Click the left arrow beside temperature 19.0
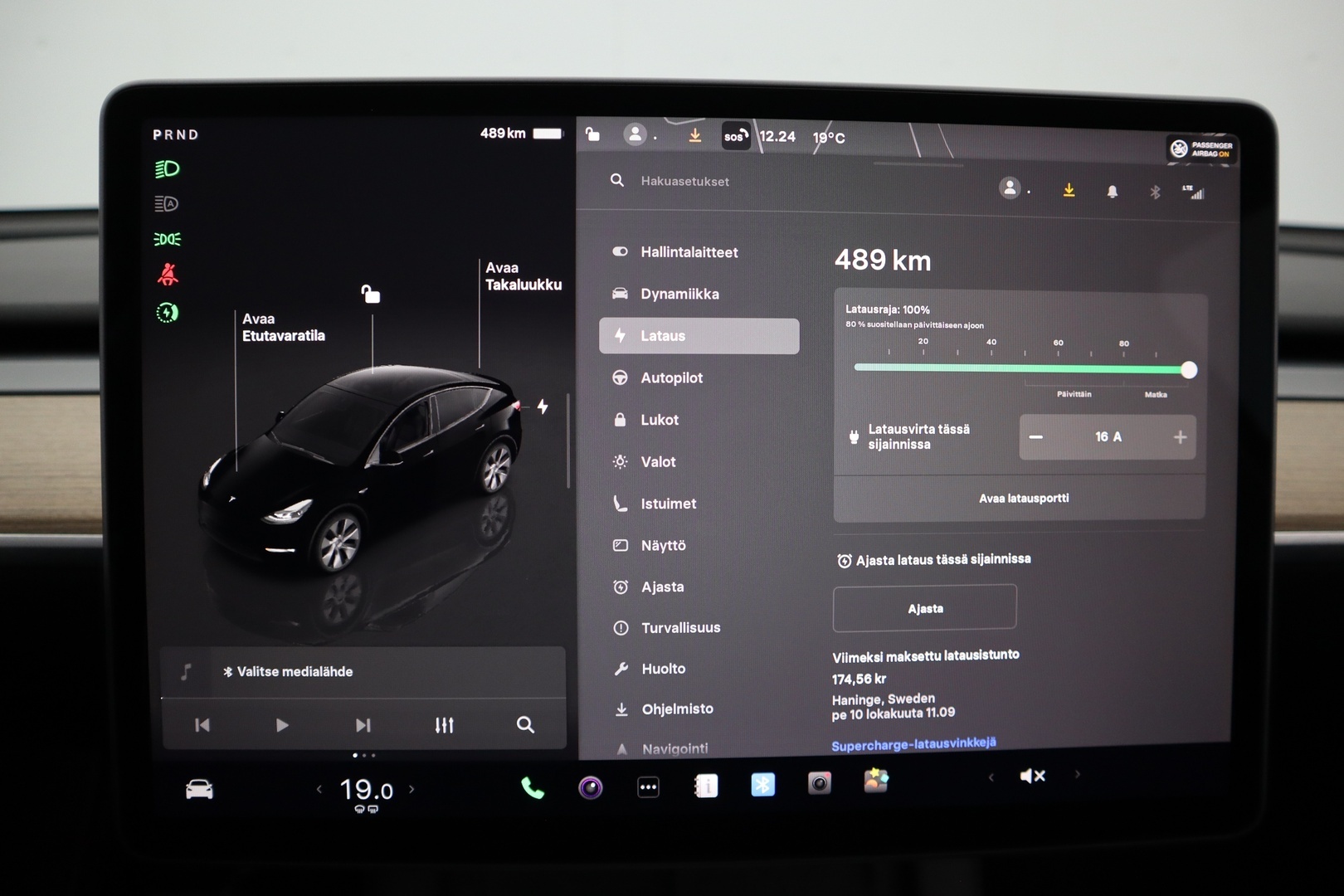This screenshot has height=896, width=1344. tap(318, 790)
